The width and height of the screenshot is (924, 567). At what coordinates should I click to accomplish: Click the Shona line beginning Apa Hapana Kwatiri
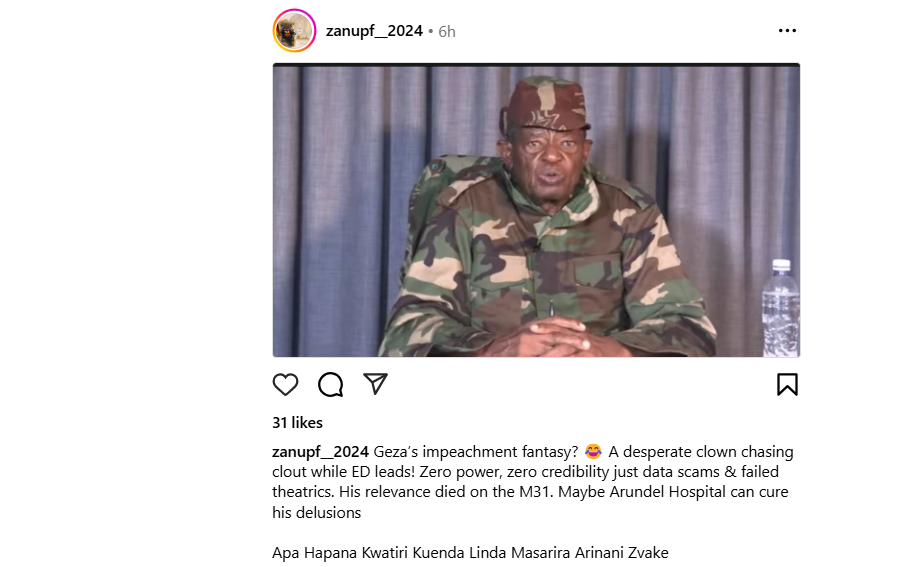[x=470, y=553]
